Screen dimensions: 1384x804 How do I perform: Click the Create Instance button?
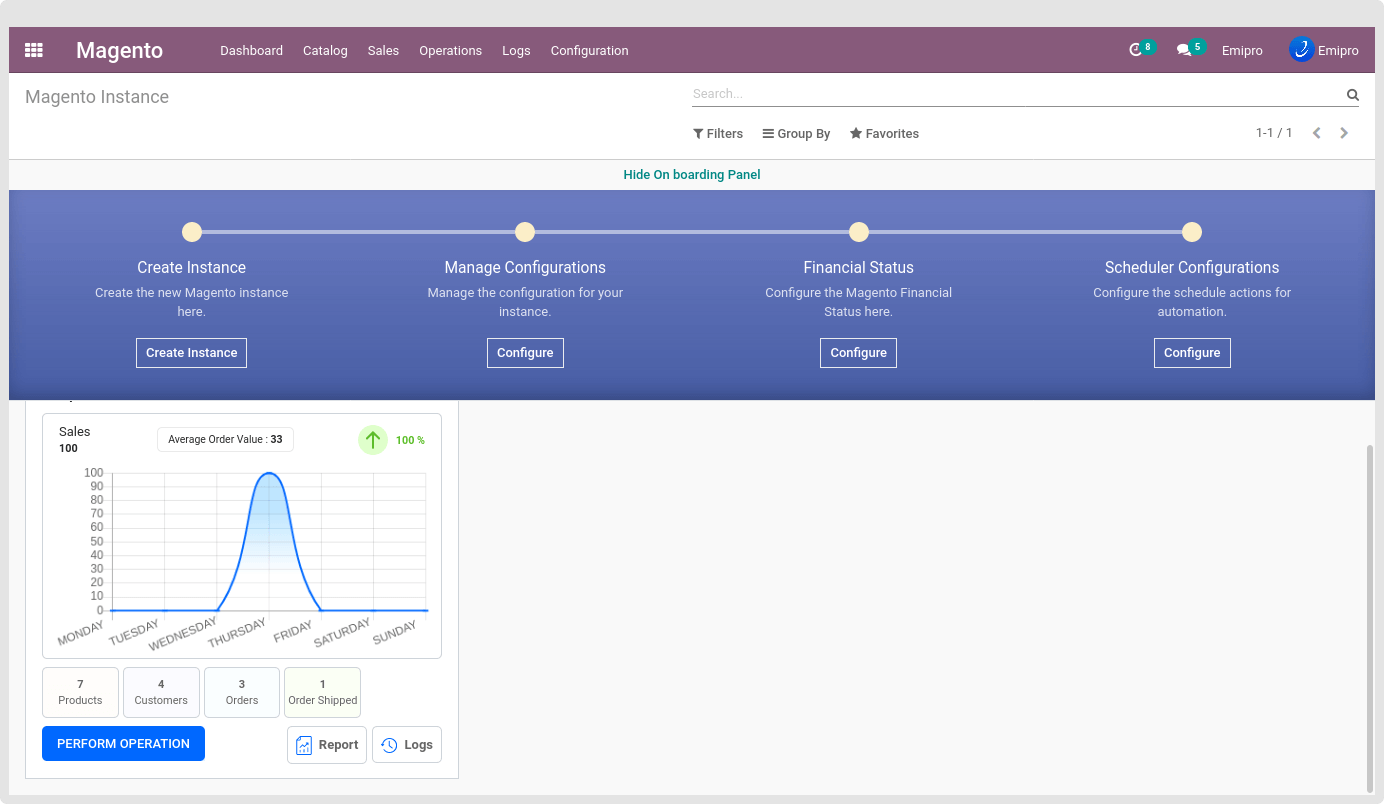191,353
